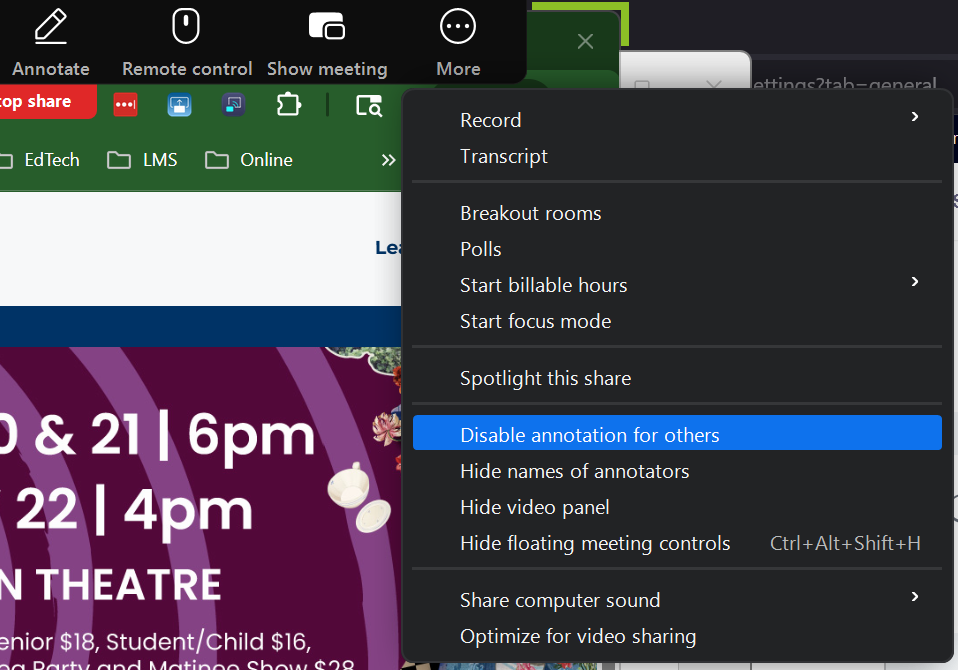Open the browser Extensions puzzle icon
958x670 pixels.
[x=288, y=104]
